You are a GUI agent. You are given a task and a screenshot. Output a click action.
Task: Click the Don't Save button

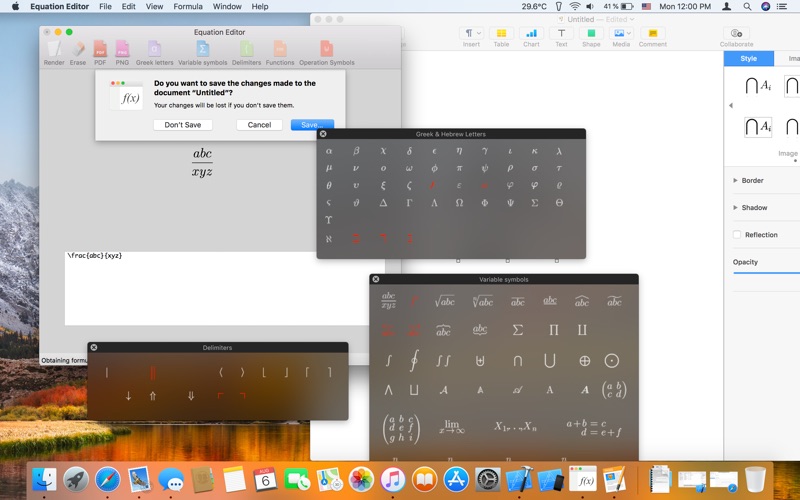click(x=183, y=125)
